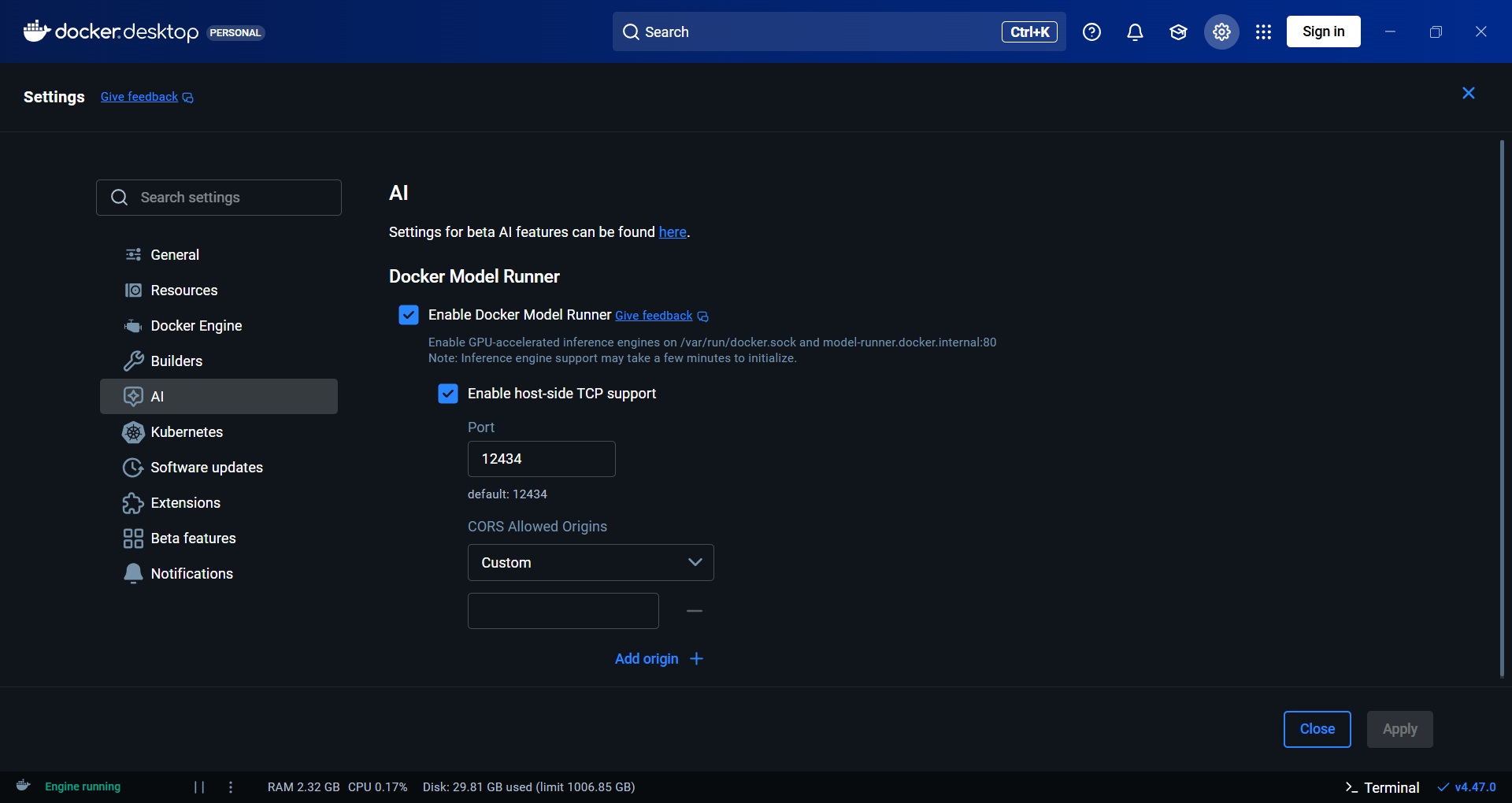This screenshot has width=1512, height=803.
Task: Pause the engine from the status bar
Action: [x=199, y=787]
